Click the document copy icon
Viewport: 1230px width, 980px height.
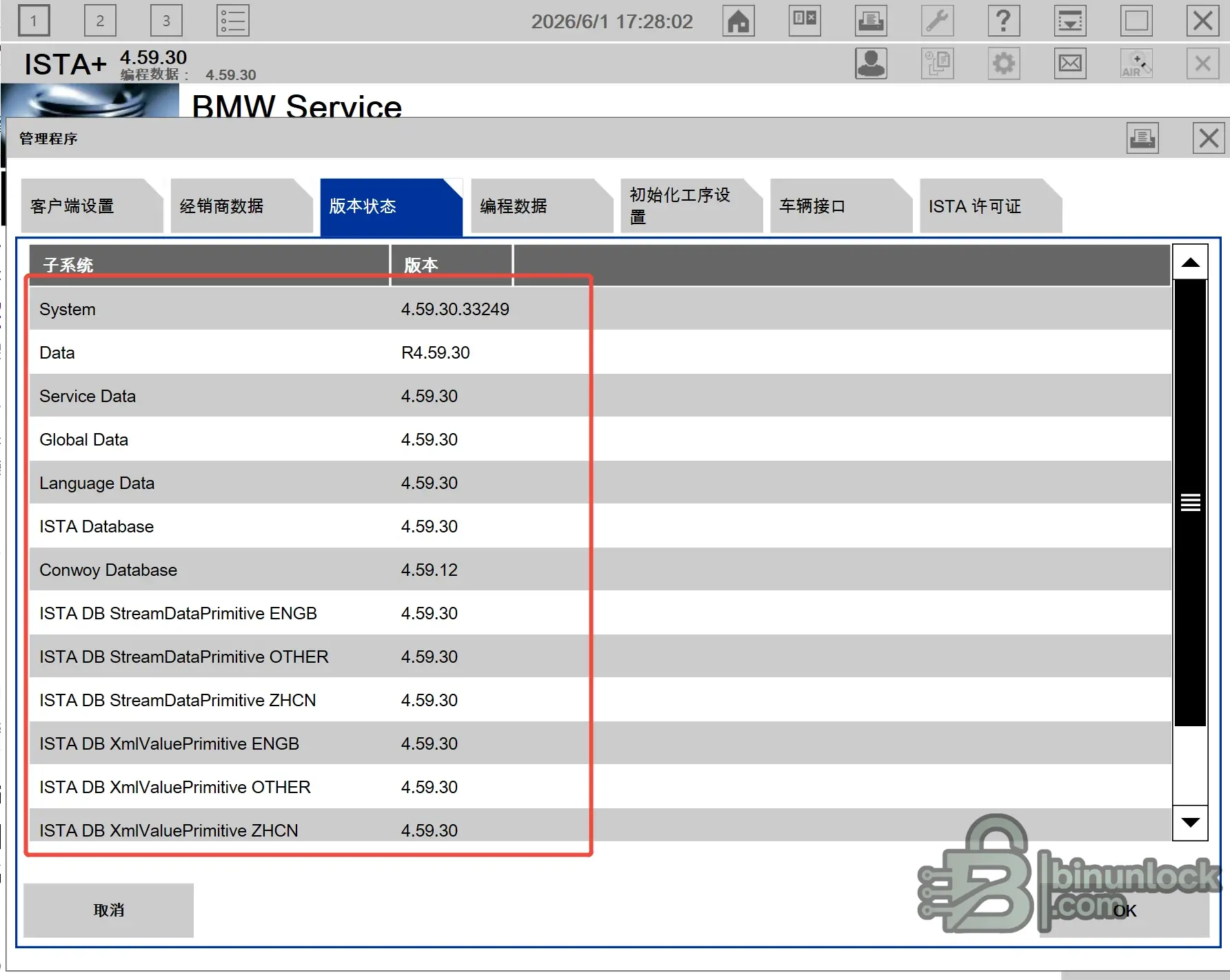[x=938, y=63]
